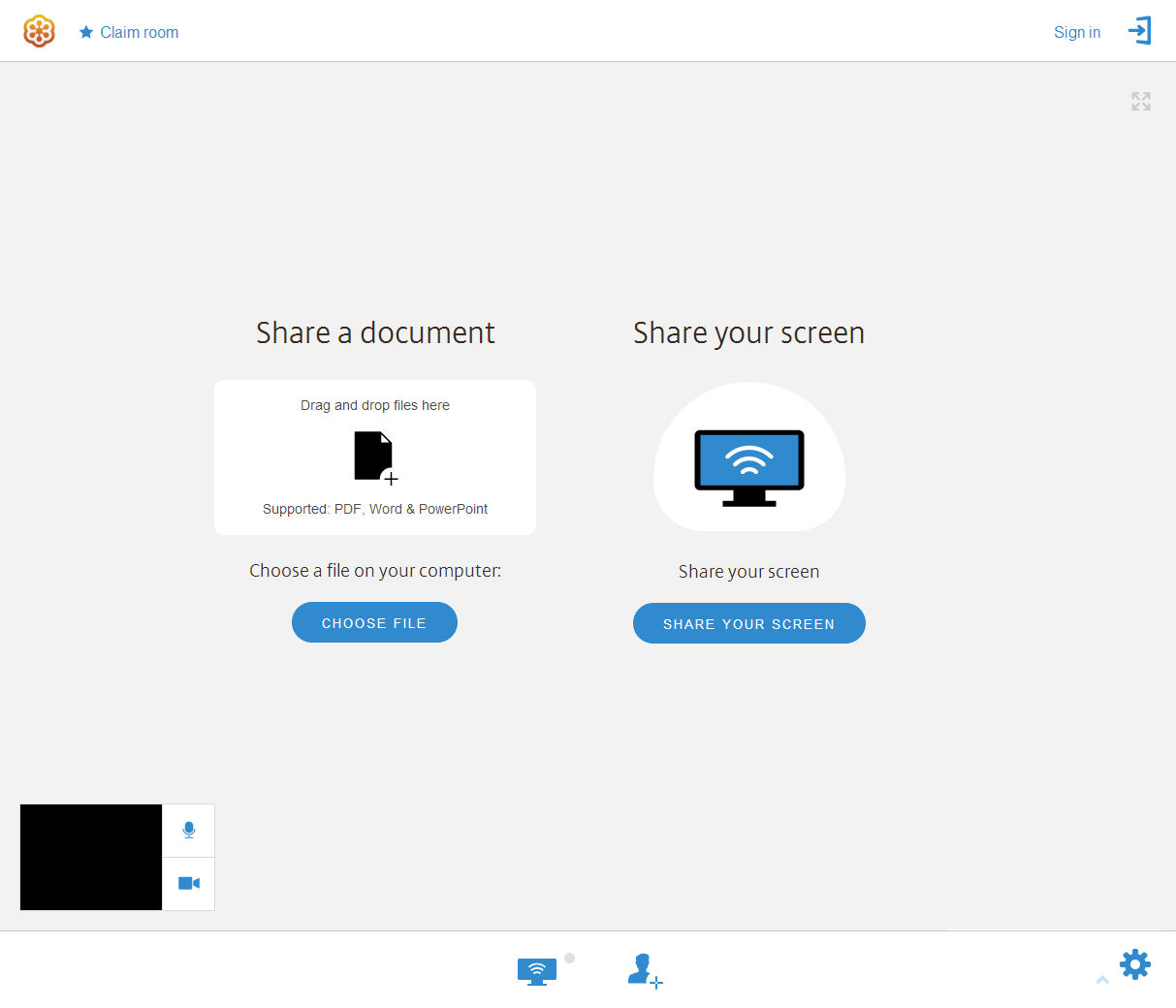Click the SHARE YOUR SCREEN button

pyautogui.click(x=749, y=623)
